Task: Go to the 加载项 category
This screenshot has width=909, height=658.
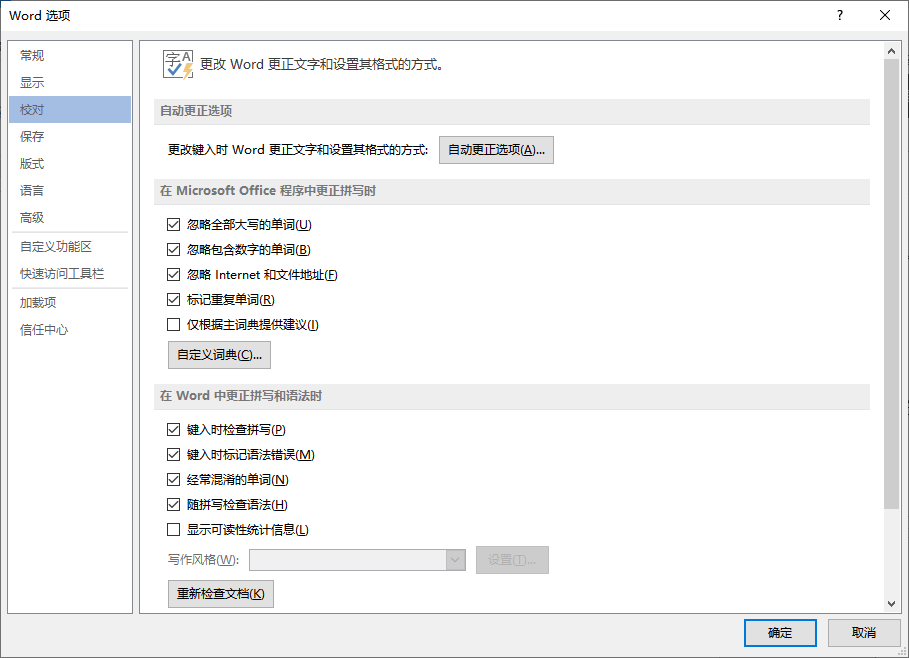Action: coord(70,303)
